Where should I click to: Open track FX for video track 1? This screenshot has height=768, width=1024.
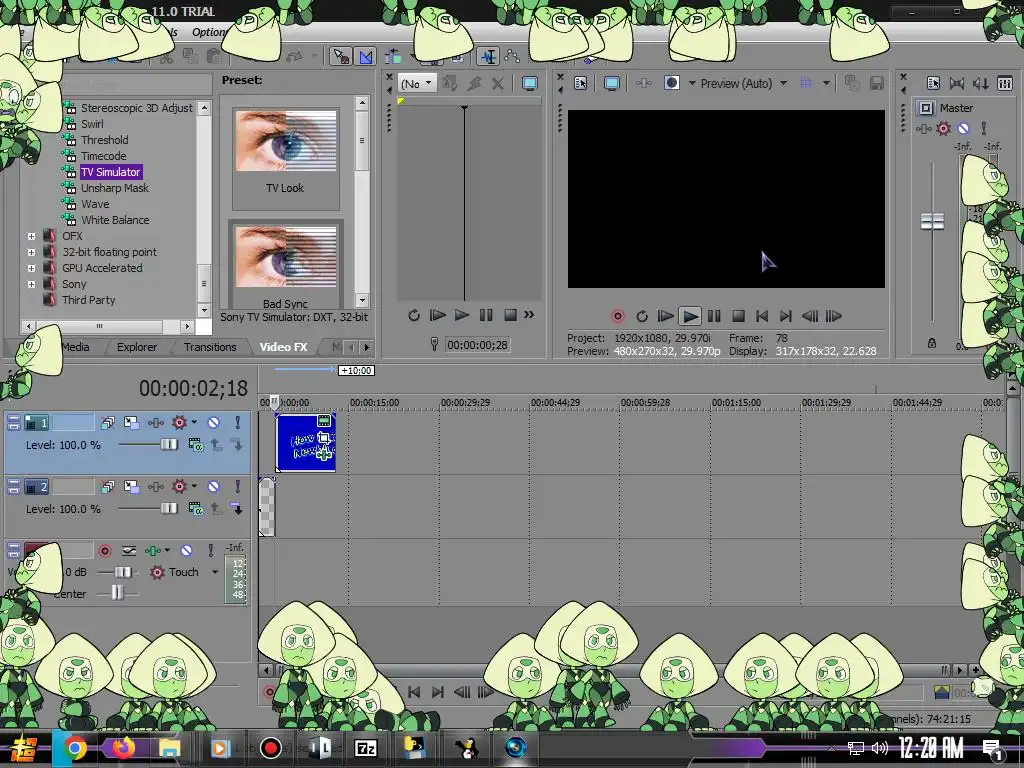coord(155,423)
